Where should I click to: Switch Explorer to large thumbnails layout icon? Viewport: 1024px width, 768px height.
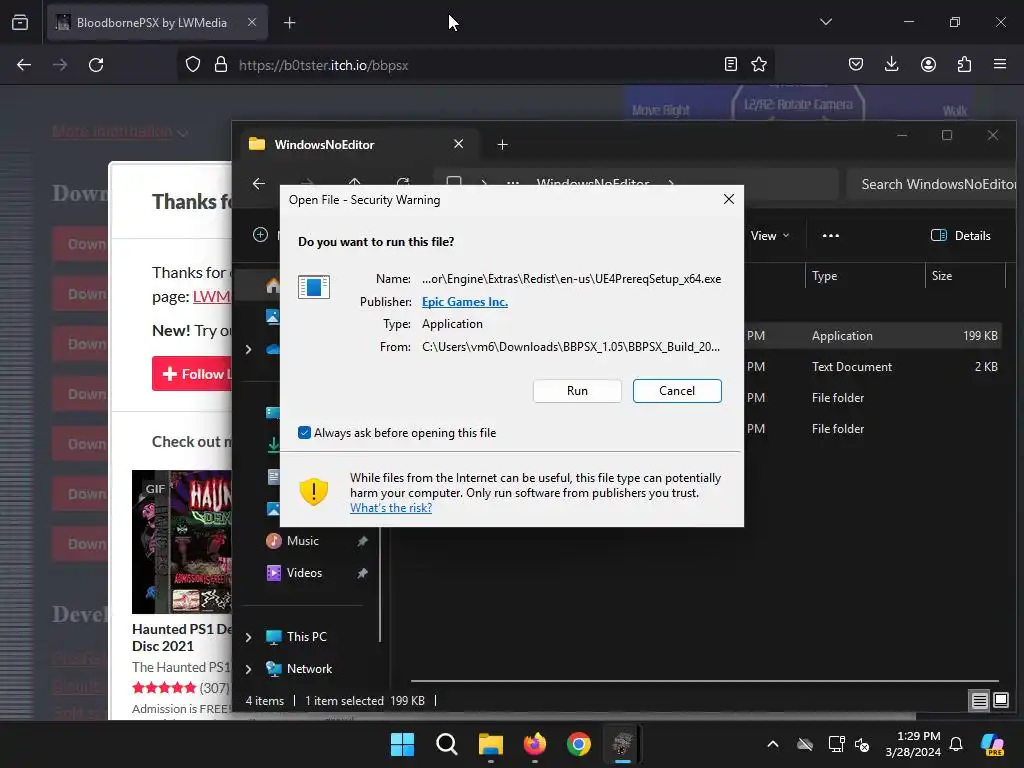tap(1000, 700)
